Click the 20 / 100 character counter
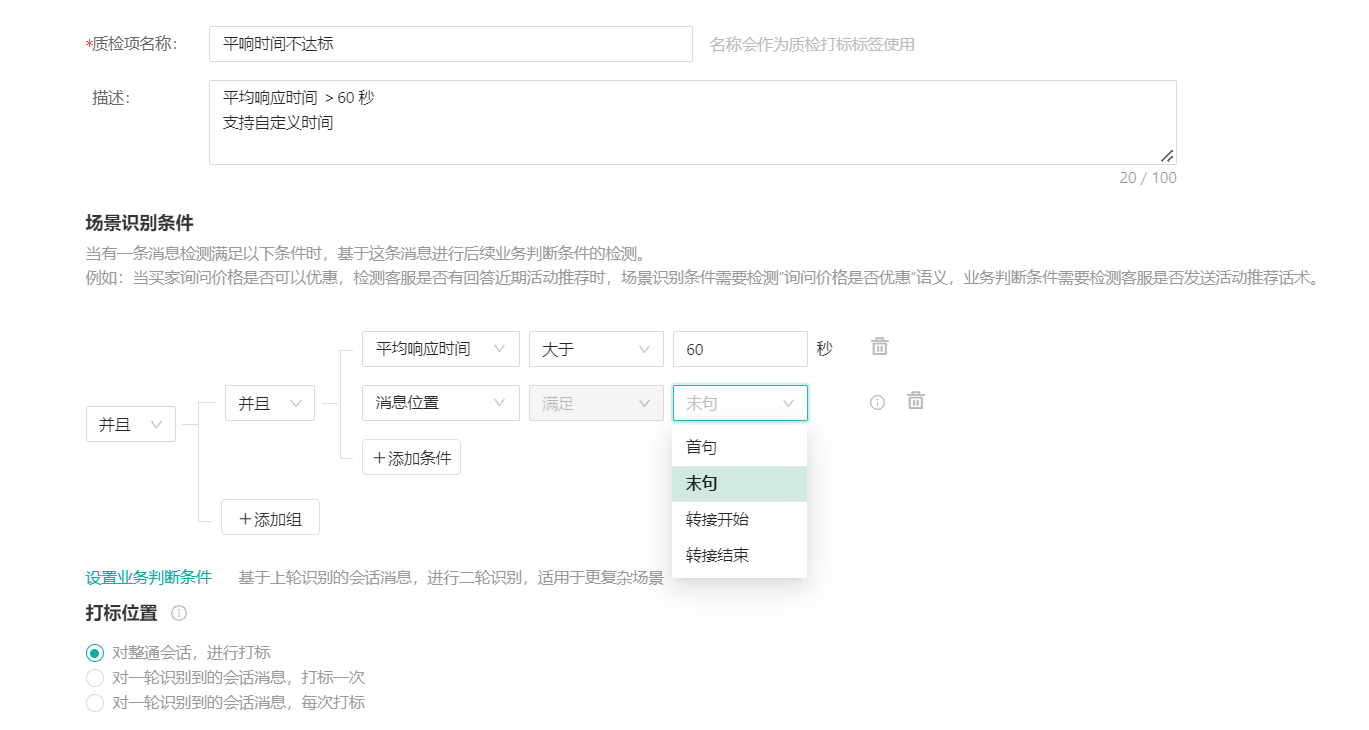The image size is (1369, 730). tap(1148, 178)
